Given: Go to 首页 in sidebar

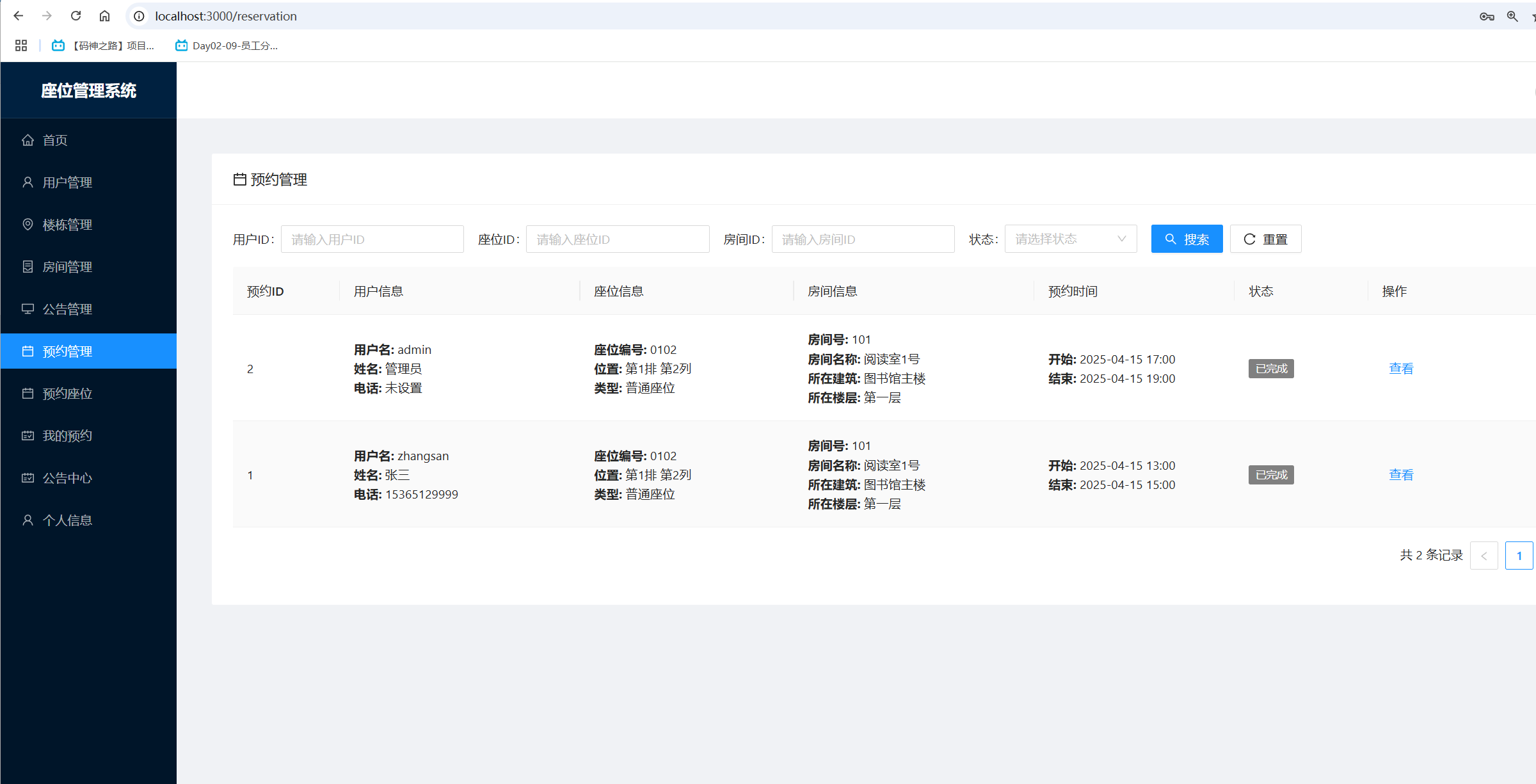Looking at the screenshot, I should pyautogui.click(x=55, y=140).
